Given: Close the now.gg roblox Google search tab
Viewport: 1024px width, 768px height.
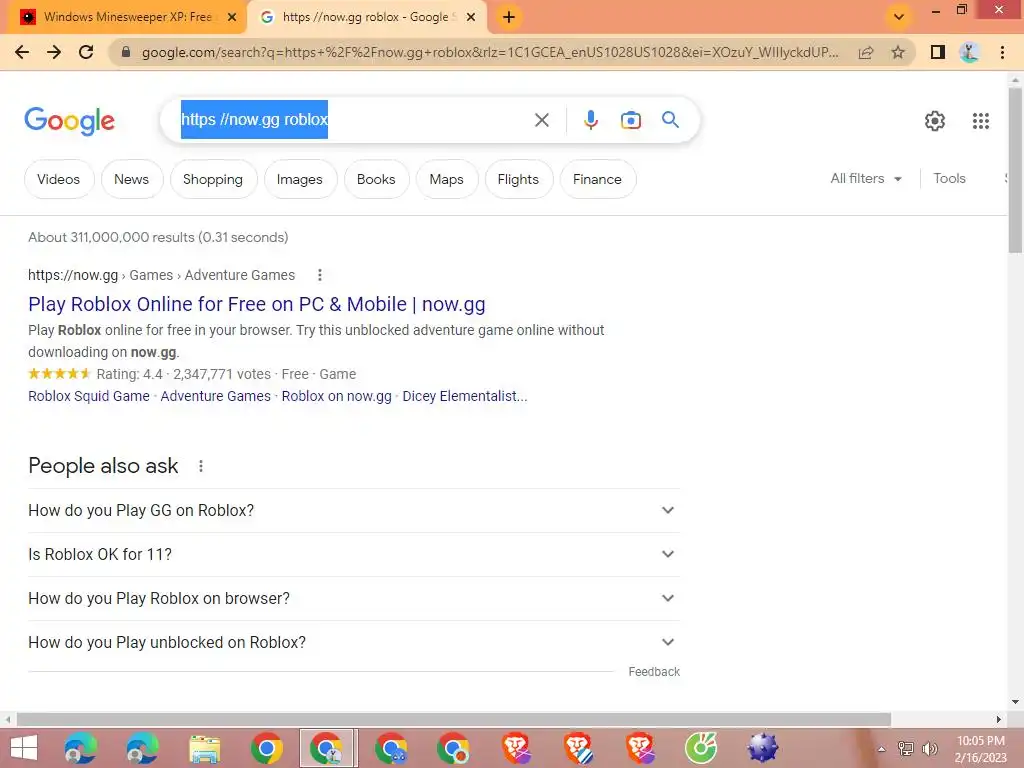Looking at the screenshot, I should click(x=471, y=18).
